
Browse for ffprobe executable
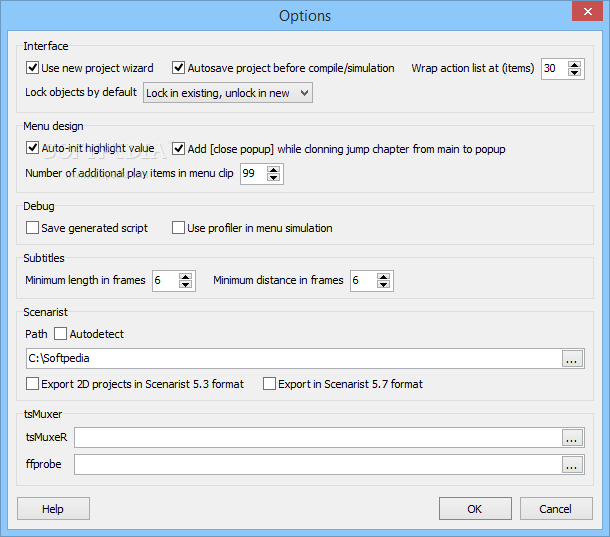572,464
